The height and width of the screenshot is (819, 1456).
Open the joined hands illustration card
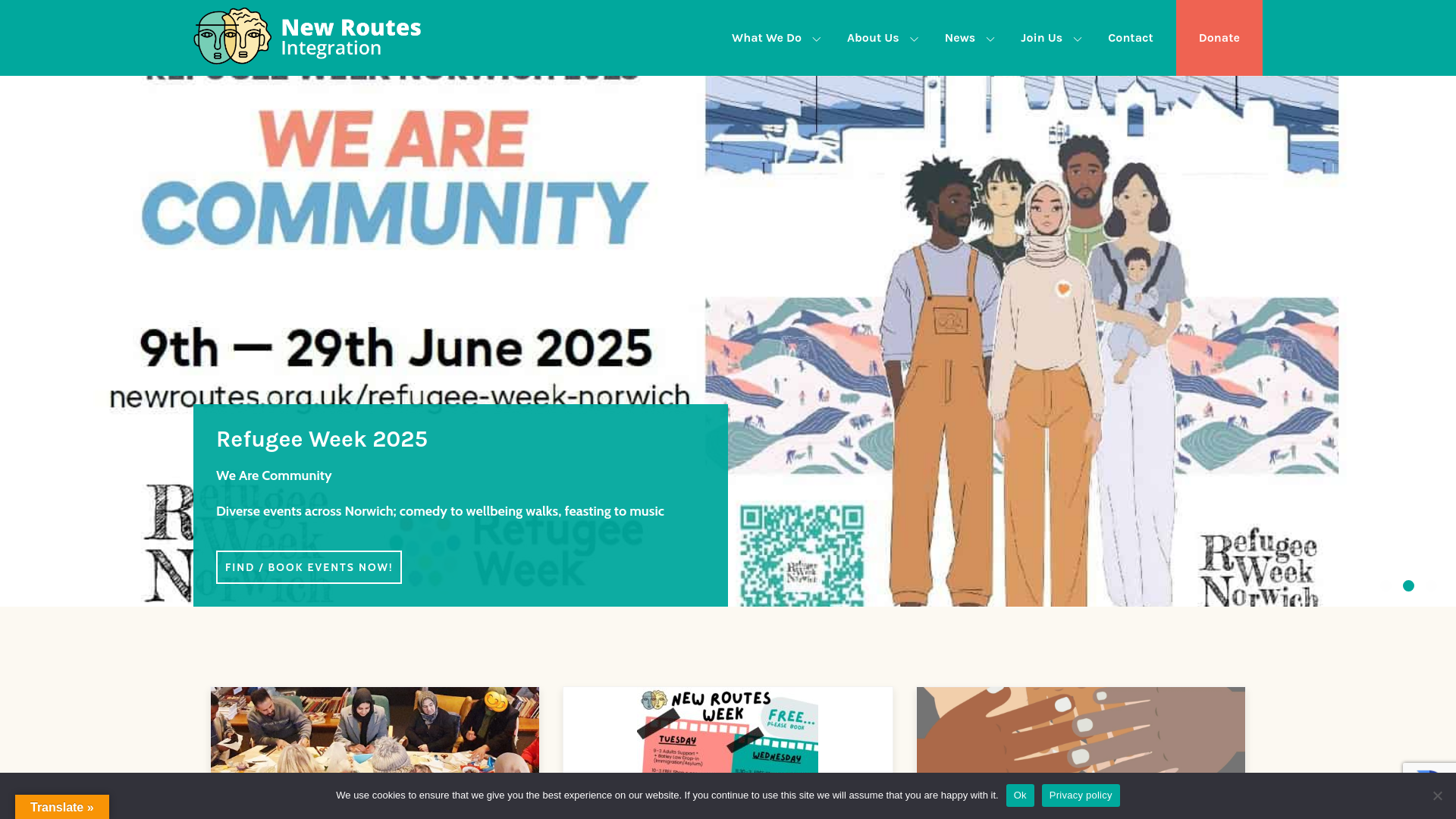tap(1081, 730)
